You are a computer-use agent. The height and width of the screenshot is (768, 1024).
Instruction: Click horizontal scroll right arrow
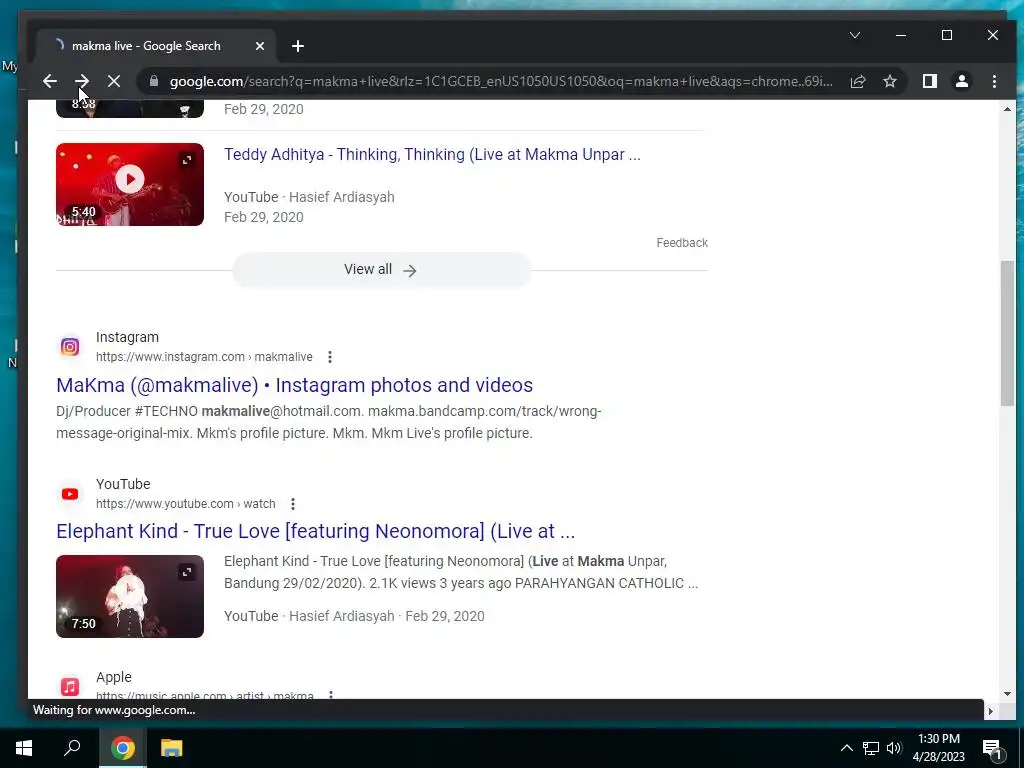991,711
